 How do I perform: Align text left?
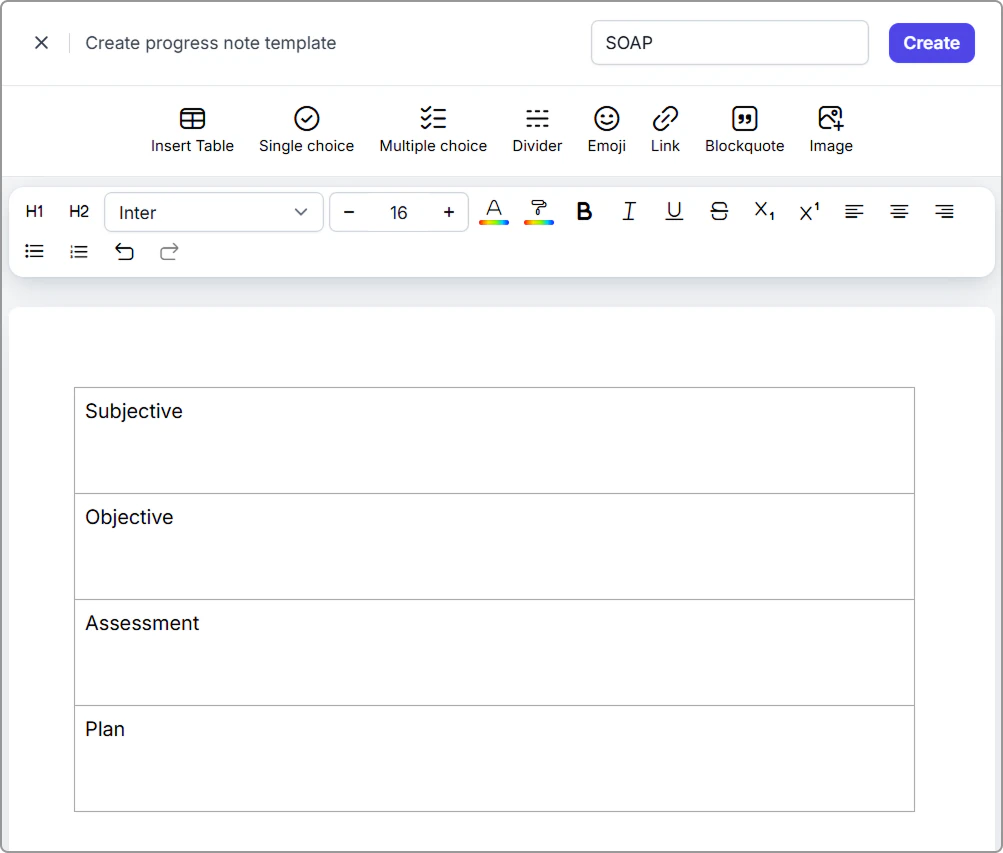854,212
